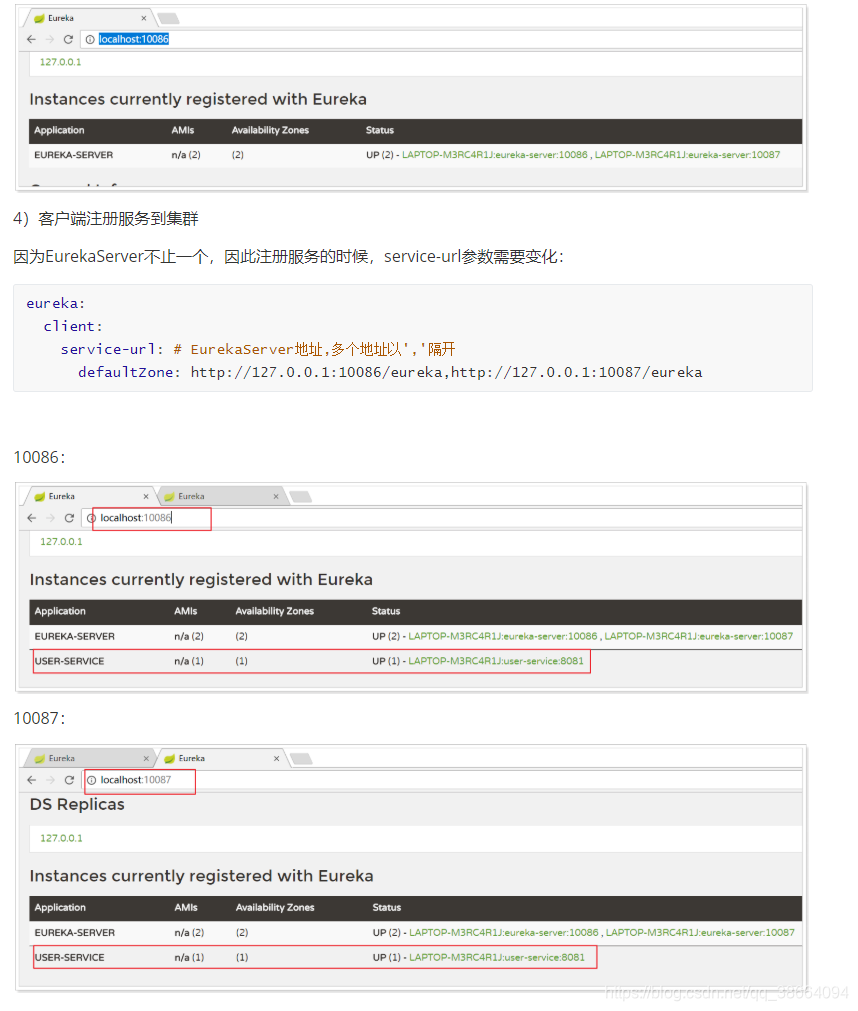Viewport: 858px width, 1011px height.
Task: Click the localhost:10087 address field
Action: [442, 780]
